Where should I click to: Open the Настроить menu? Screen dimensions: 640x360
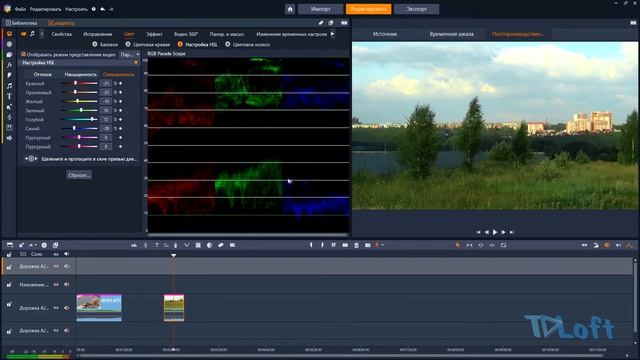point(76,9)
